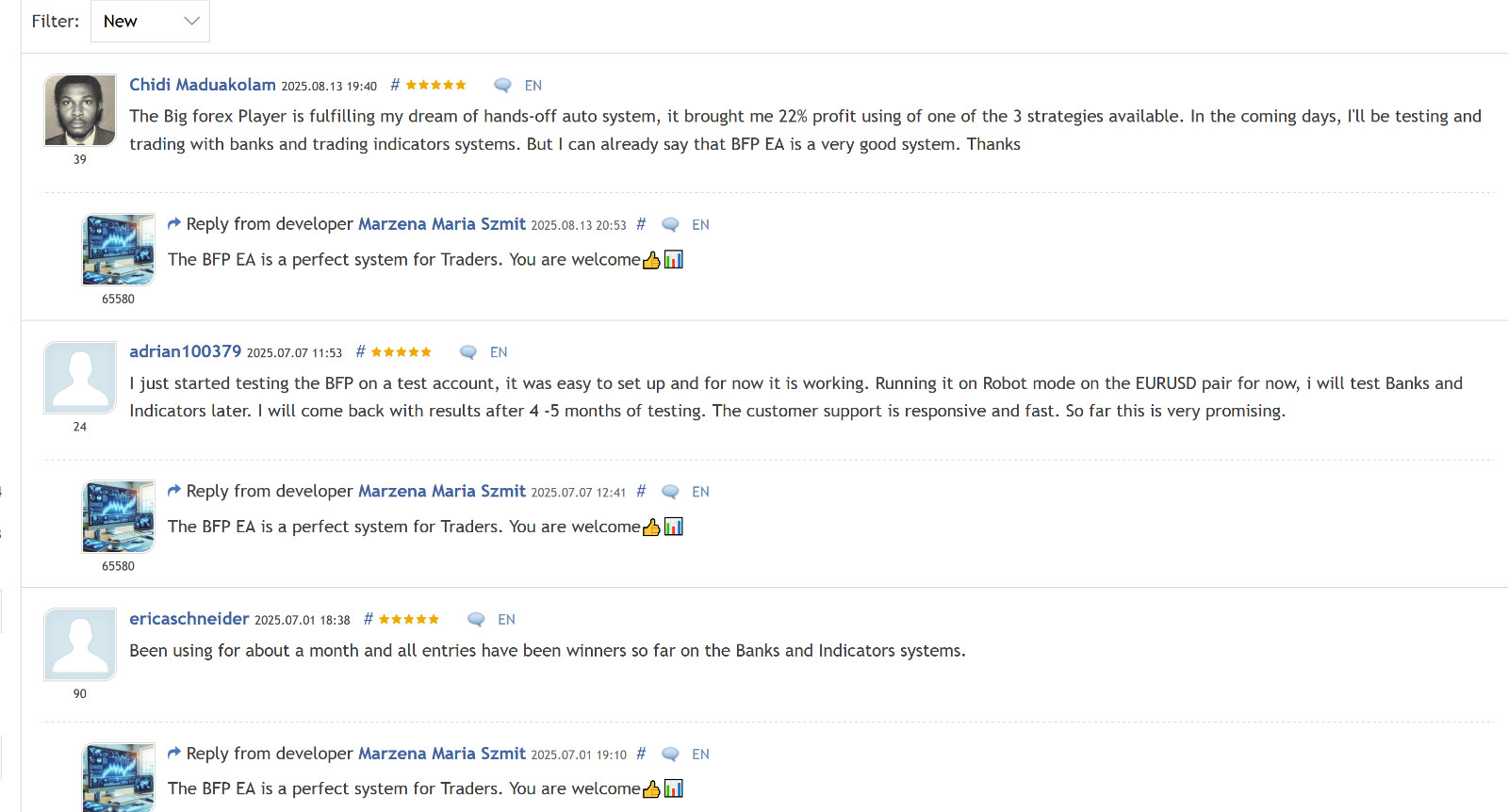Image resolution: width=1508 pixels, height=812 pixels.
Task: Click the five-star rating on adrian100379's review
Action: 402,352
